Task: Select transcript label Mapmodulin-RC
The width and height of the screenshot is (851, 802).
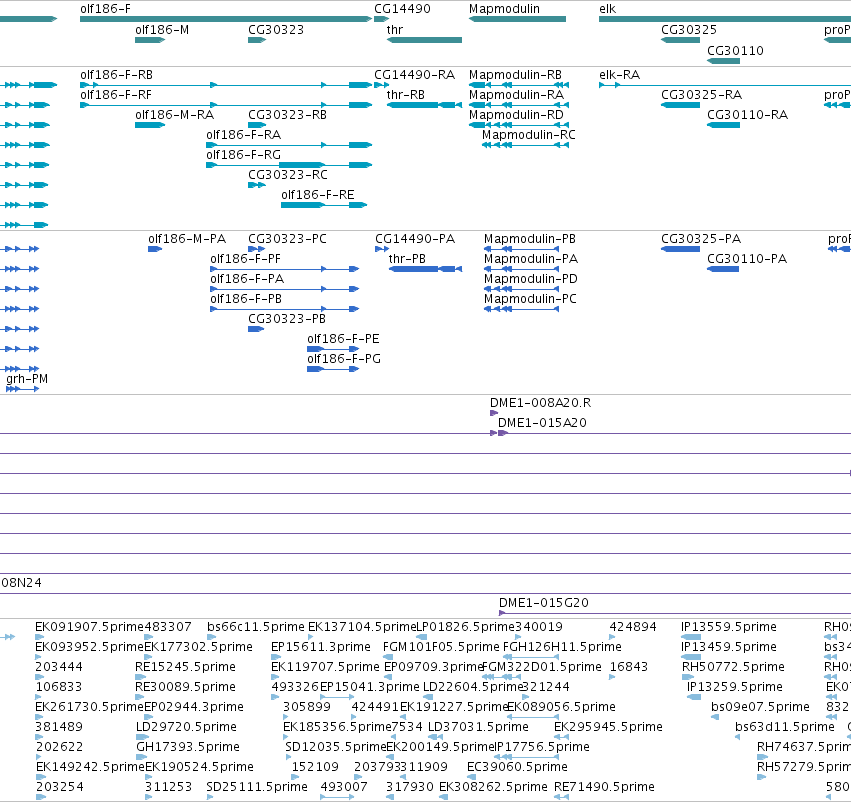Action: point(529,135)
